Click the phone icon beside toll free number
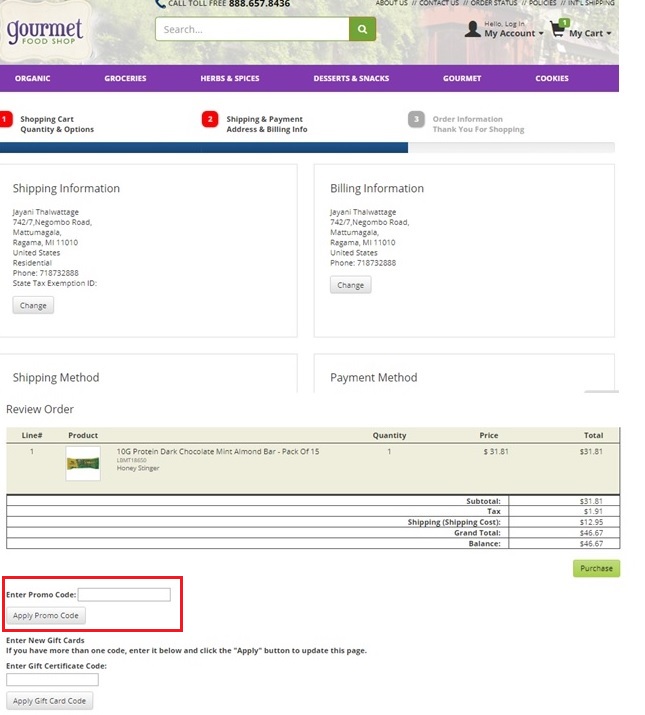645x715 pixels. 160,4
